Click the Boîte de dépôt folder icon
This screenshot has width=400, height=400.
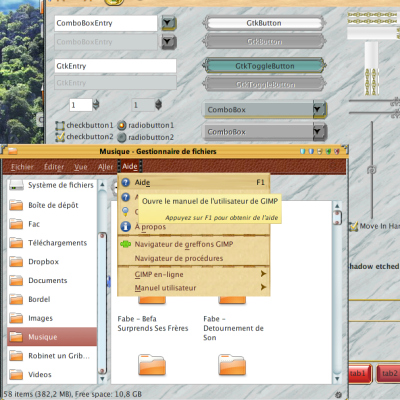click(16, 205)
